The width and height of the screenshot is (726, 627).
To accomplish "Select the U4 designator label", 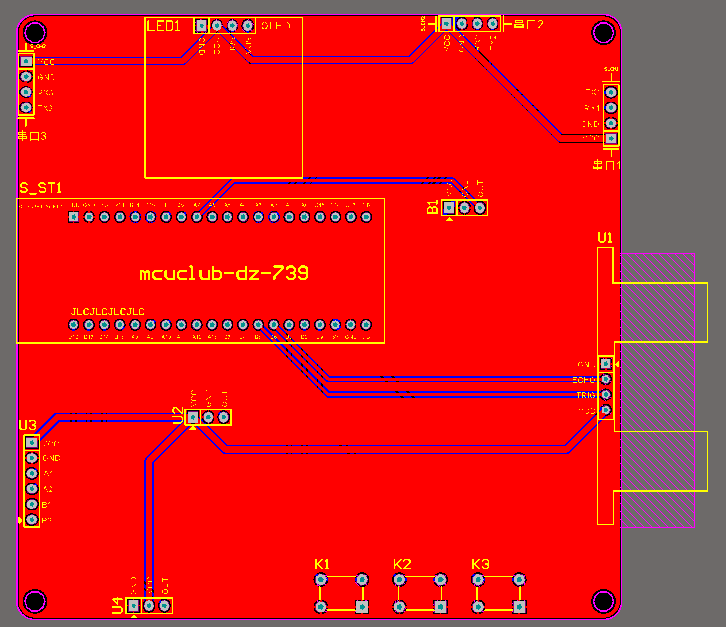I will 118,606.
